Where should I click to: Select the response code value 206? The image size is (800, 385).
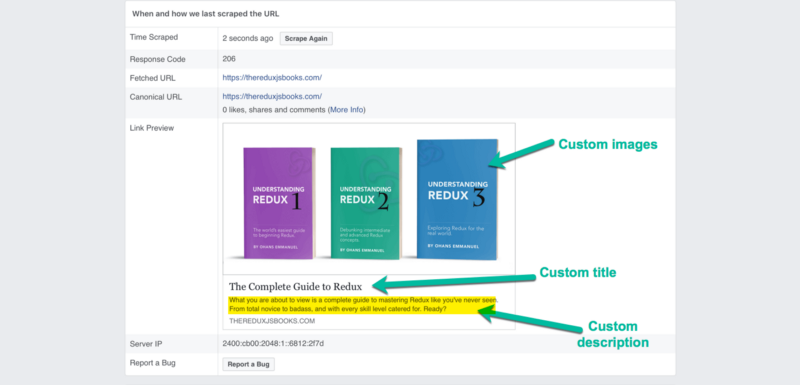[x=229, y=59]
